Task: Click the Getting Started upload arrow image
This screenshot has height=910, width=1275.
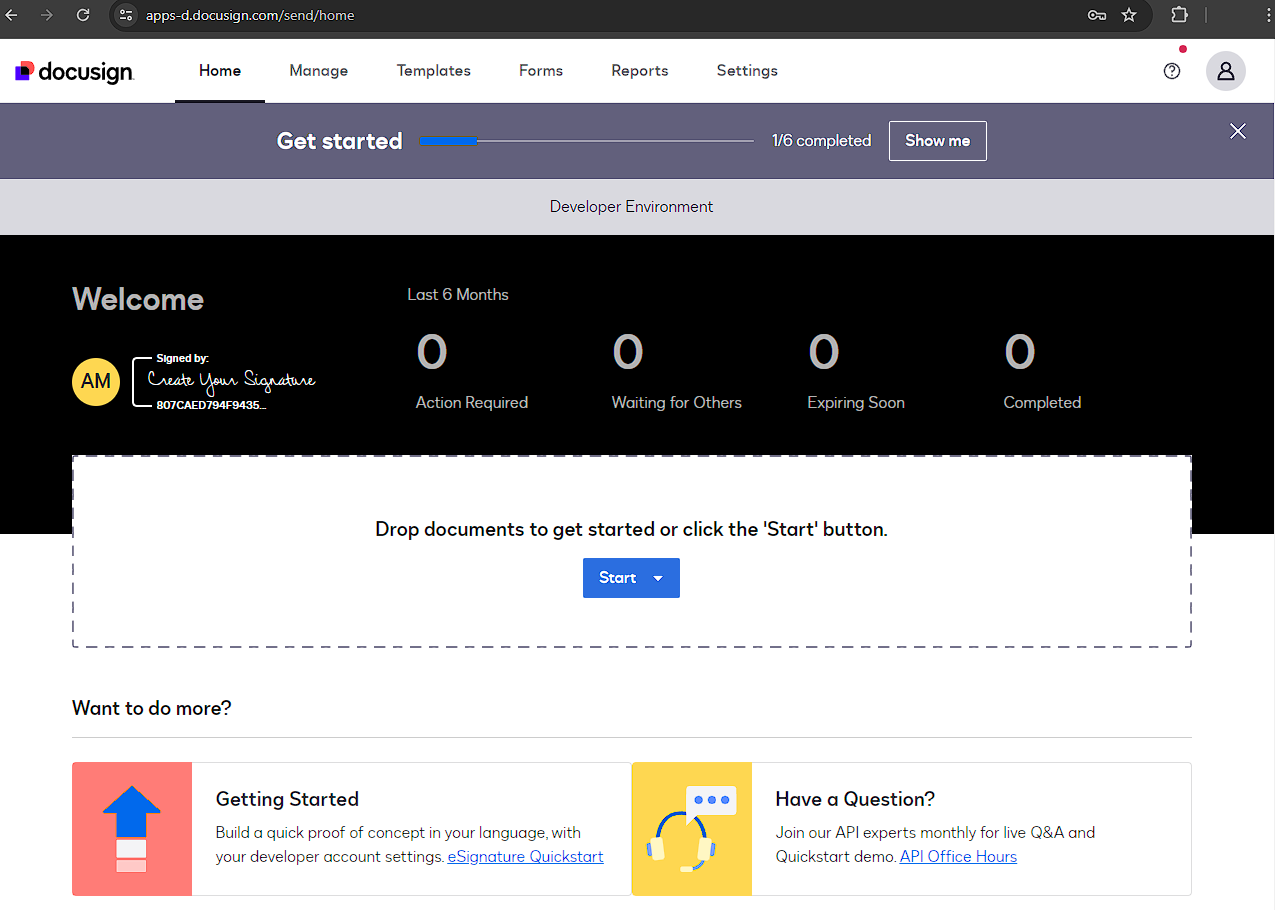Action: click(132, 829)
